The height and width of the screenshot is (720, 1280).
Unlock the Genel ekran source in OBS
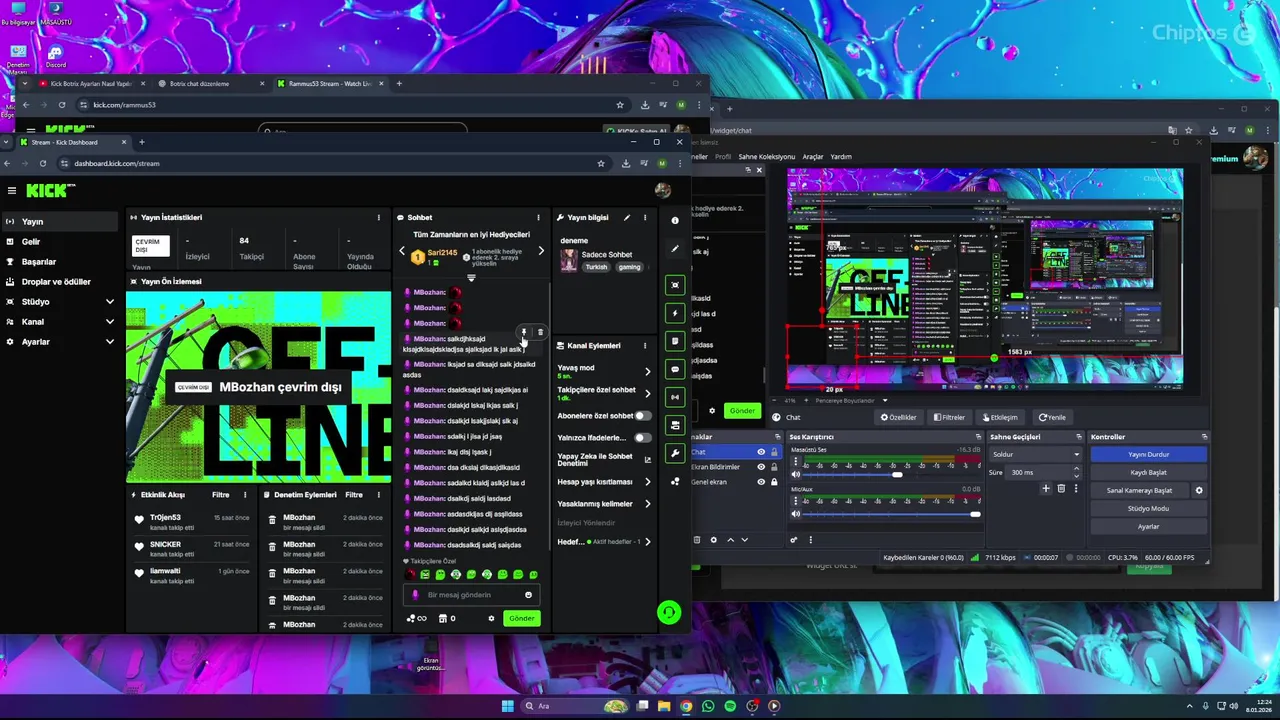coord(774,482)
